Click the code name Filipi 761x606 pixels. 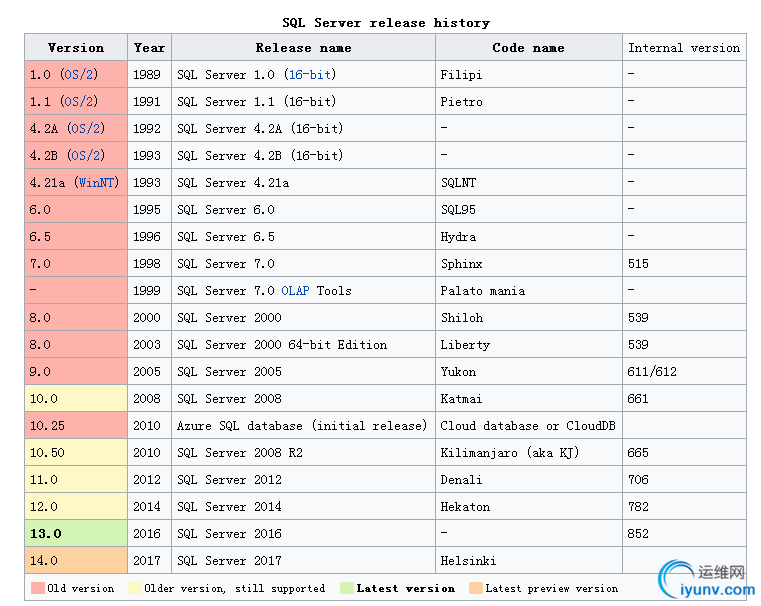pyautogui.click(x=461, y=75)
